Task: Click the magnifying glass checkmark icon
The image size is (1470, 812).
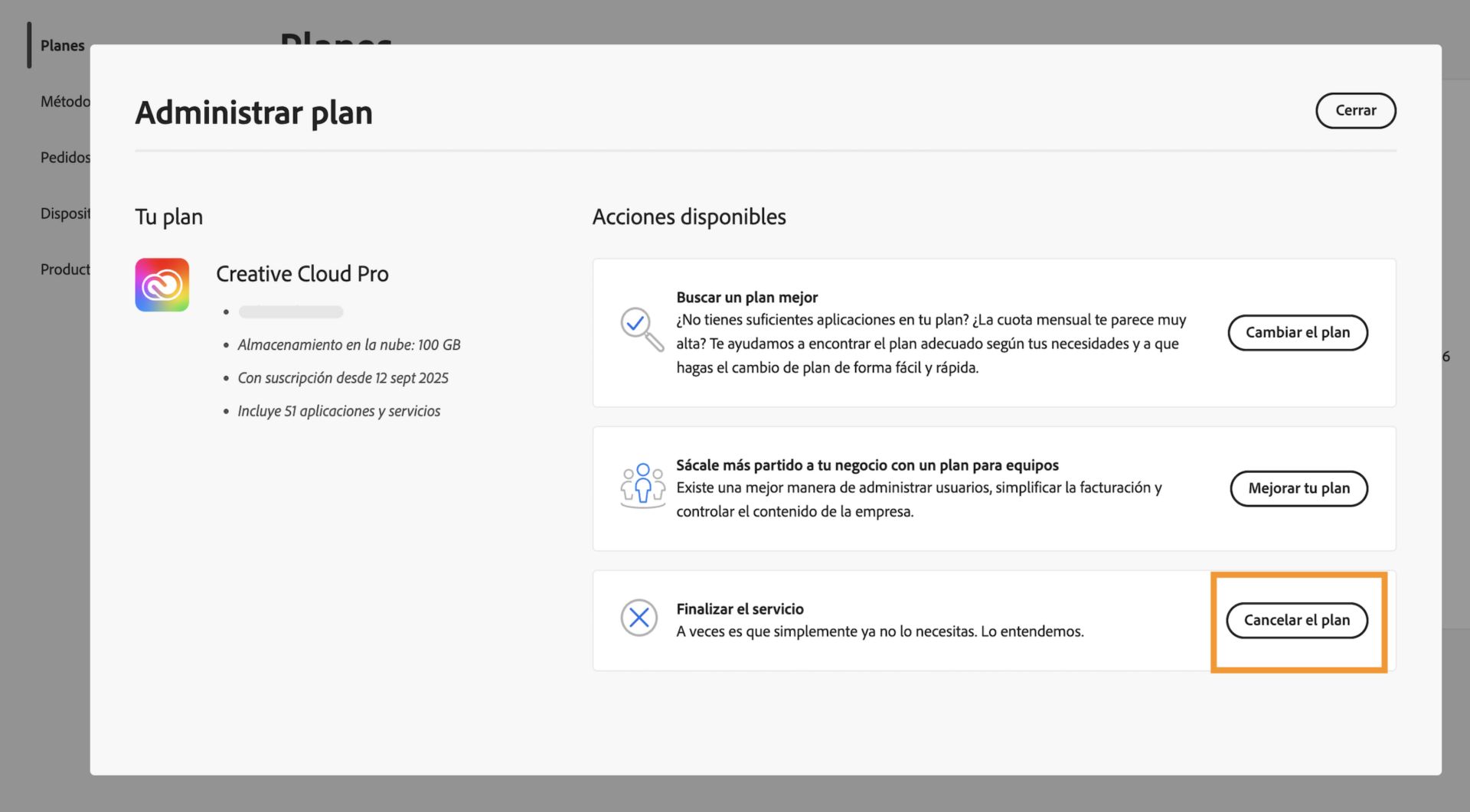Action: [641, 328]
